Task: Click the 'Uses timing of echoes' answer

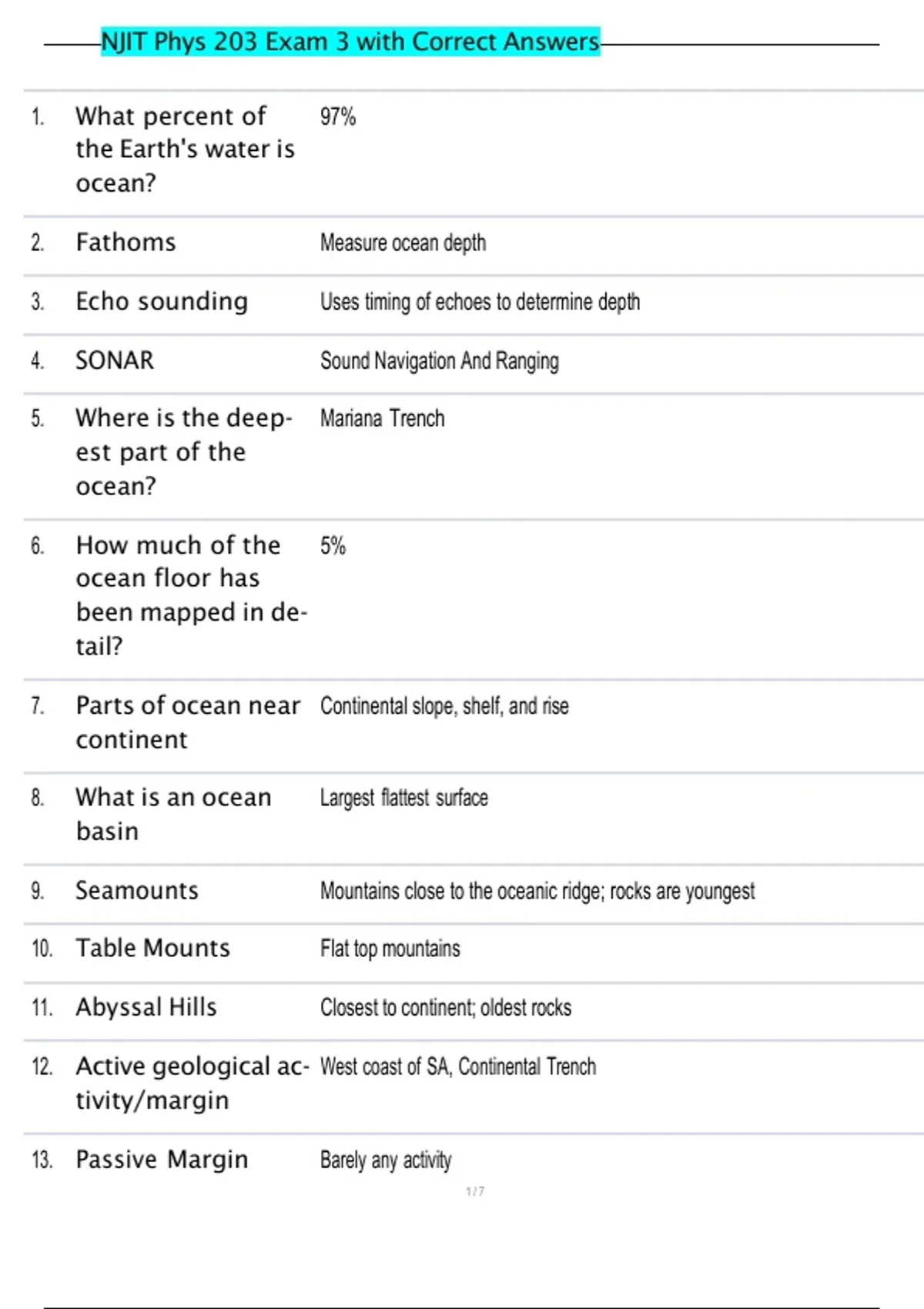Action: click(480, 302)
